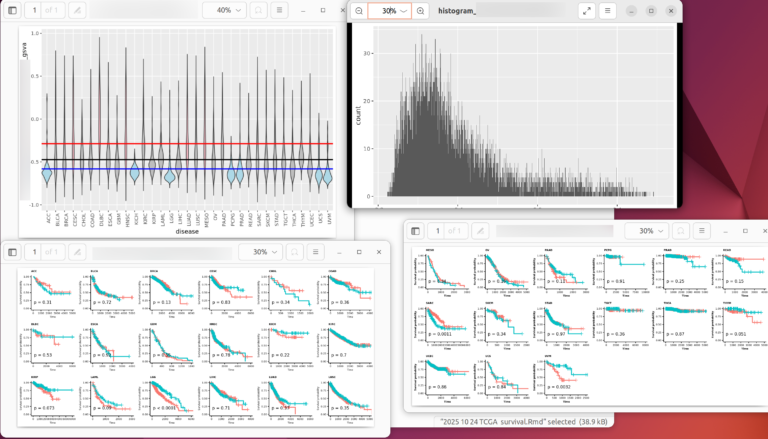Viewport: 768px width, 439px height.
Task: Toggle sidebar in bottom-left survival plots window
Action: (13, 252)
